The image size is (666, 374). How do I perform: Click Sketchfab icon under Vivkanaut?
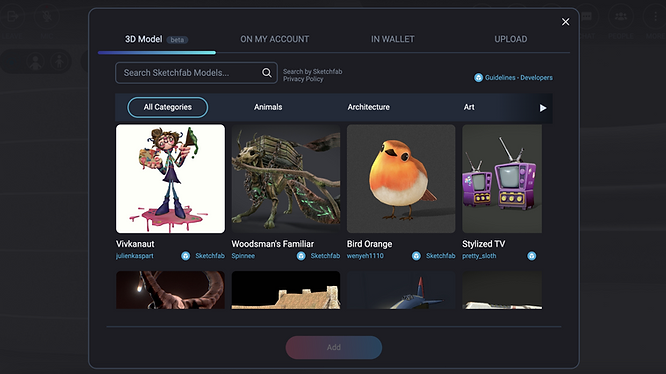click(x=186, y=256)
